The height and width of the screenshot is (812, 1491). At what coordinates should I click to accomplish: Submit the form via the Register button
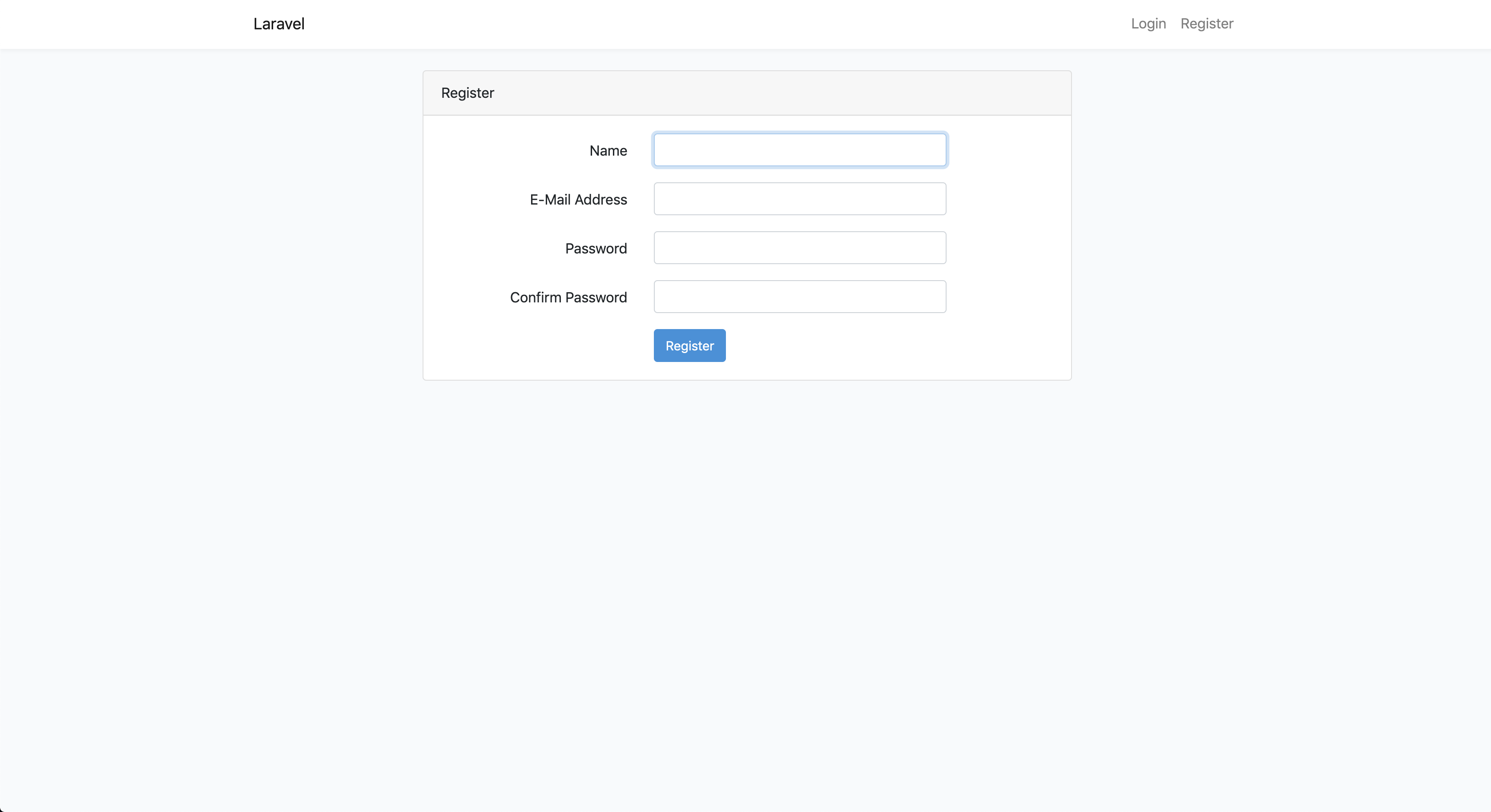coord(689,345)
